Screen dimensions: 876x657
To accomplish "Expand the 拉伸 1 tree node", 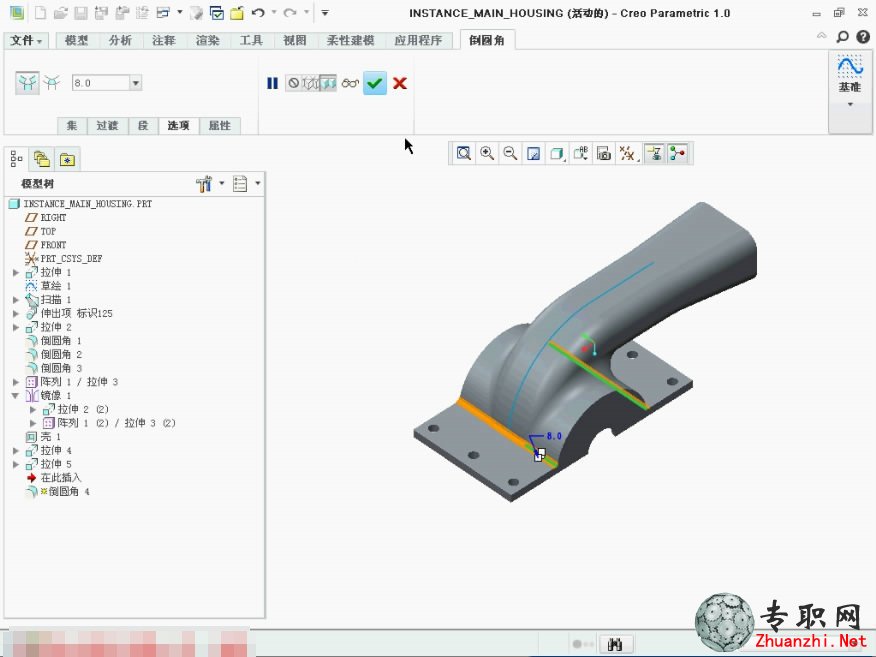I will pos(16,273).
